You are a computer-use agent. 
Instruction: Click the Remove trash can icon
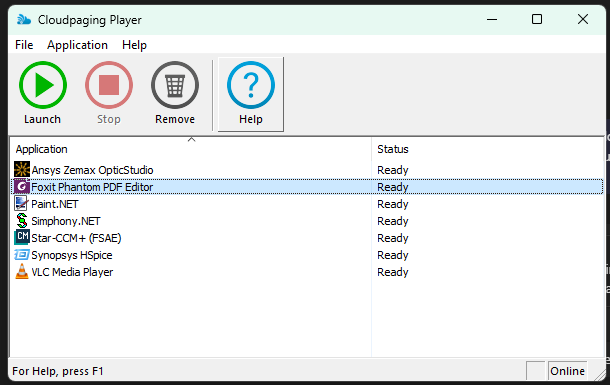pyautogui.click(x=175, y=85)
